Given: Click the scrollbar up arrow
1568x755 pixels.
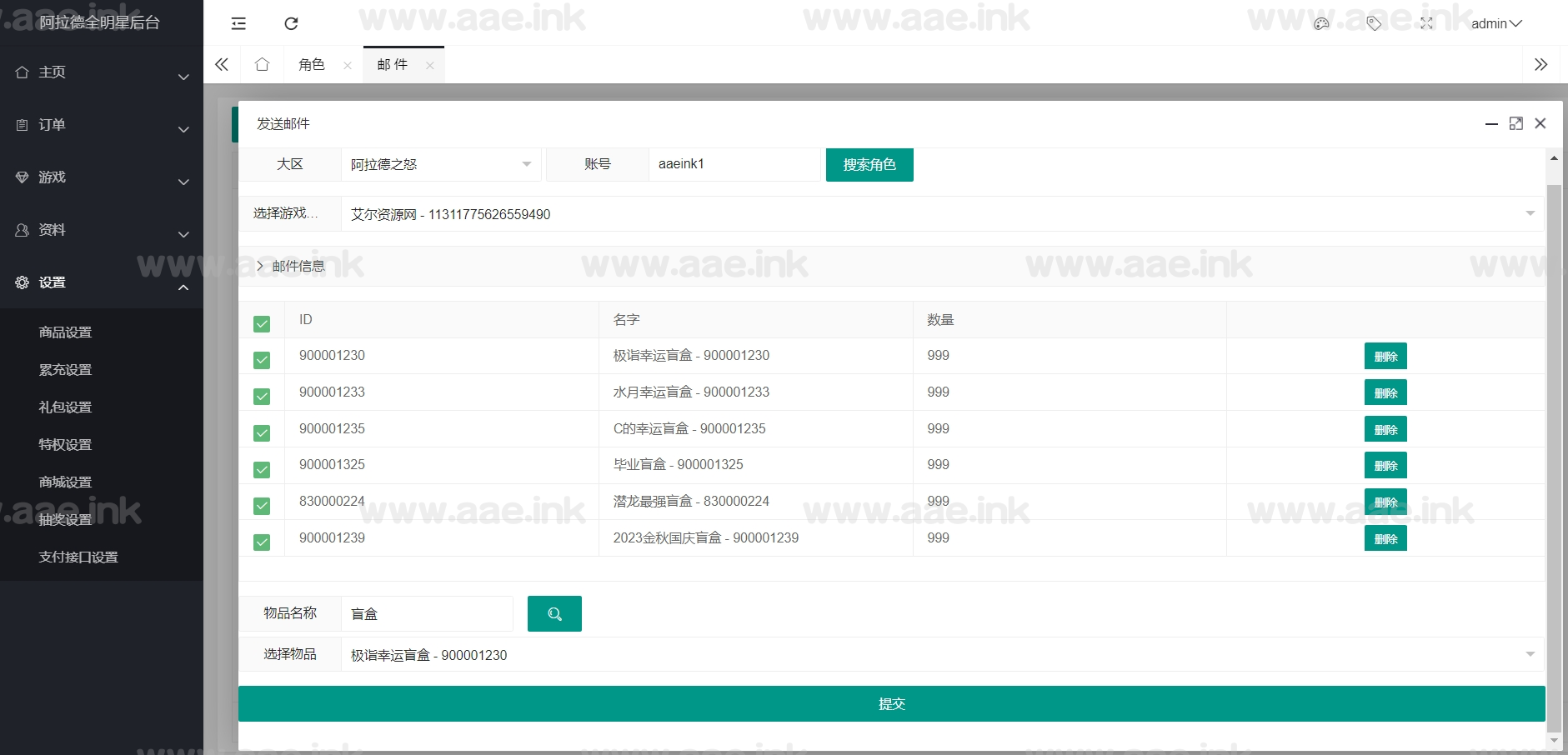Looking at the screenshot, I should tap(1554, 157).
